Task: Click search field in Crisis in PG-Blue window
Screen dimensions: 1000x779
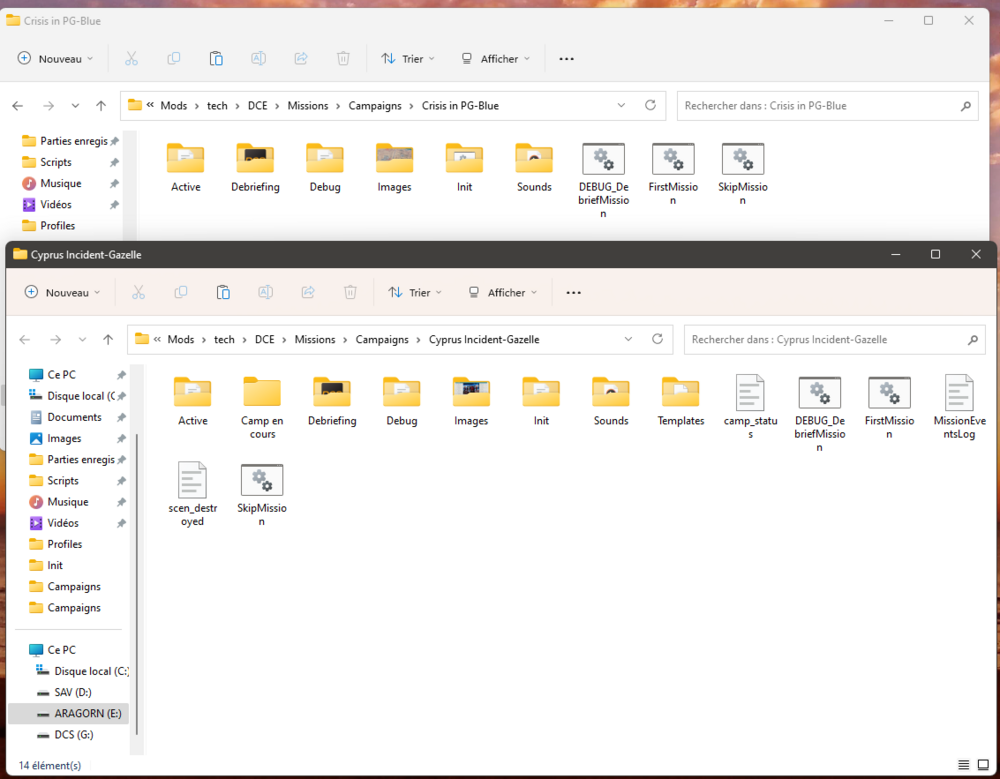Action: point(827,106)
